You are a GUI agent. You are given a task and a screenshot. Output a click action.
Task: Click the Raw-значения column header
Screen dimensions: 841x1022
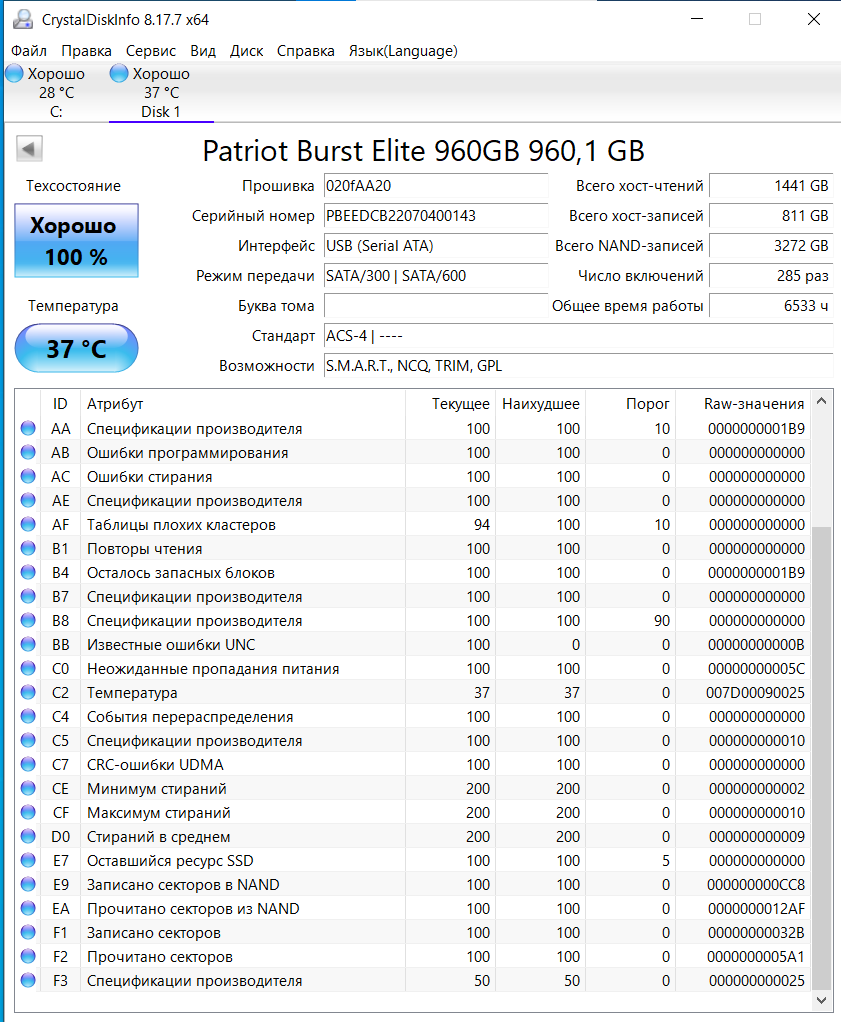pyautogui.click(x=743, y=403)
